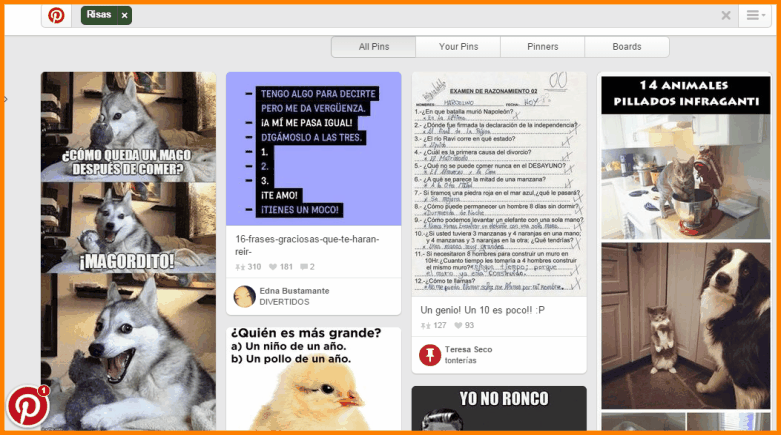The height and width of the screenshot is (435, 781).
Task: Open Teresa Seco's profile name link
Action: [468, 350]
